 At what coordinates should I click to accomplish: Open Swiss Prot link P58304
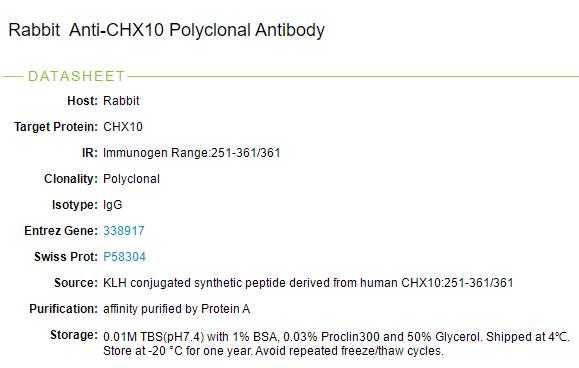124,257
